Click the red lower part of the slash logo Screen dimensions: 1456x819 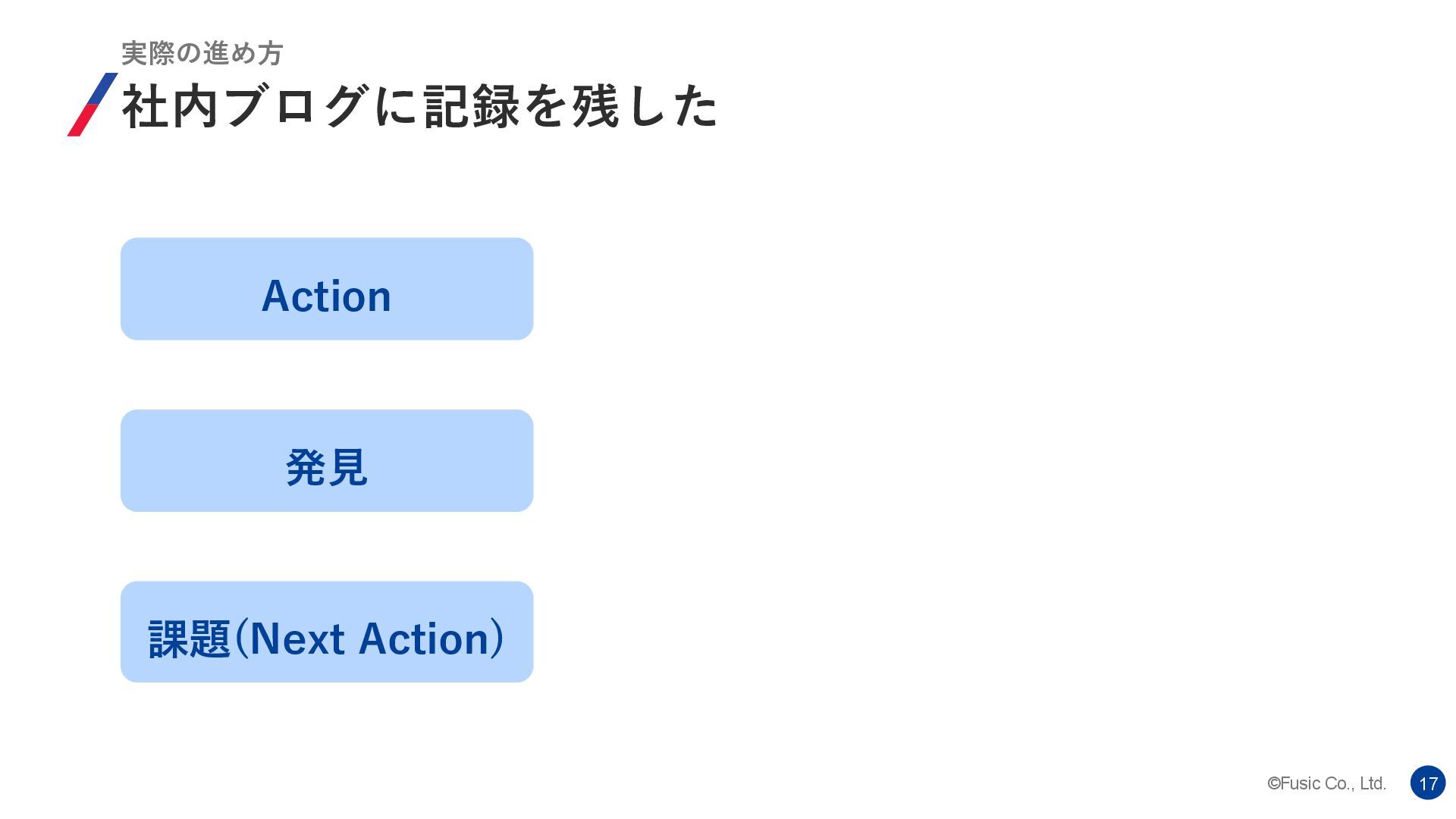pyautogui.click(x=83, y=122)
